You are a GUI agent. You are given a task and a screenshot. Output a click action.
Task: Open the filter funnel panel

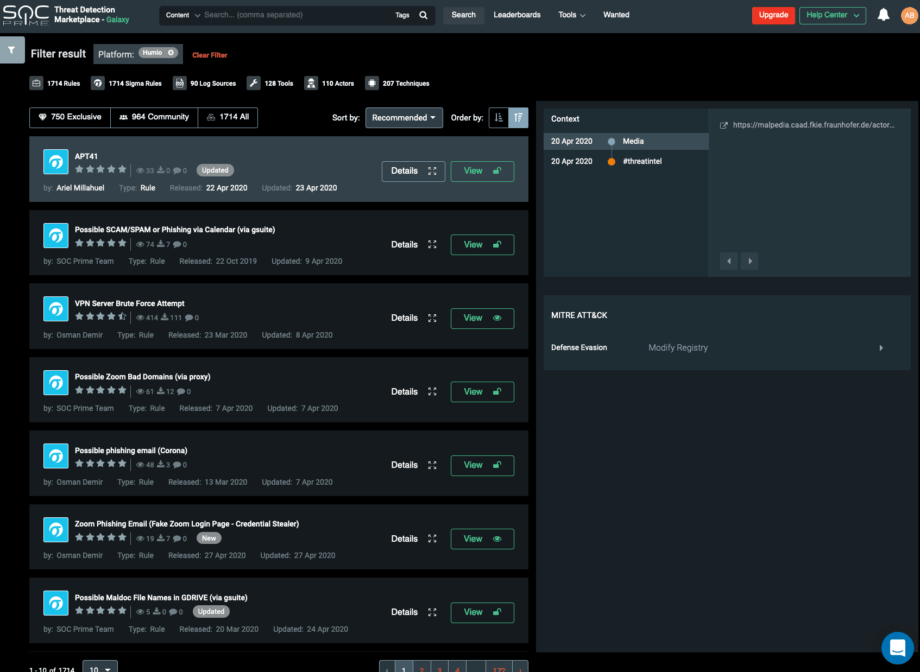coord(12,50)
